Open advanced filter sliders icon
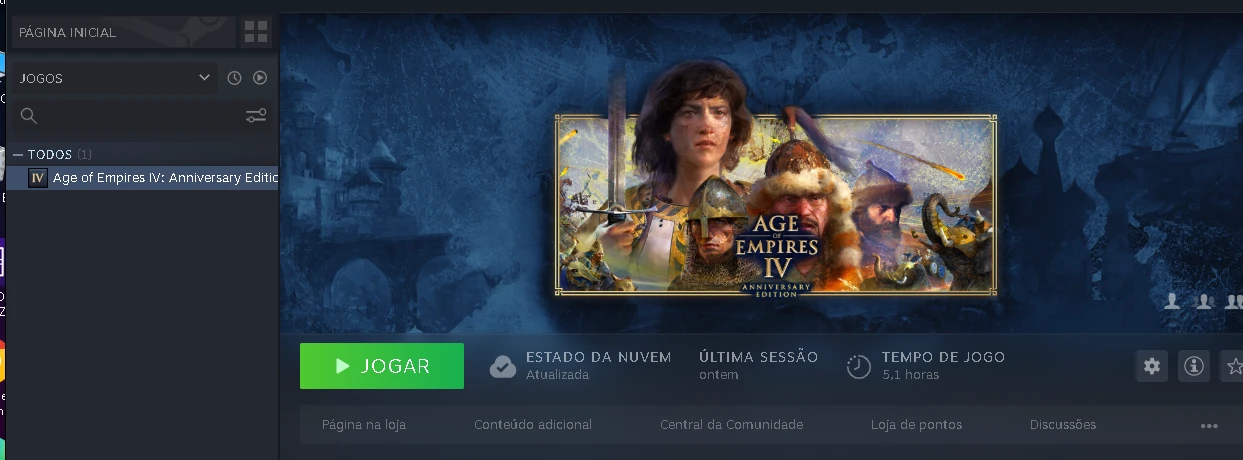This screenshot has width=1243, height=460. pos(256,116)
